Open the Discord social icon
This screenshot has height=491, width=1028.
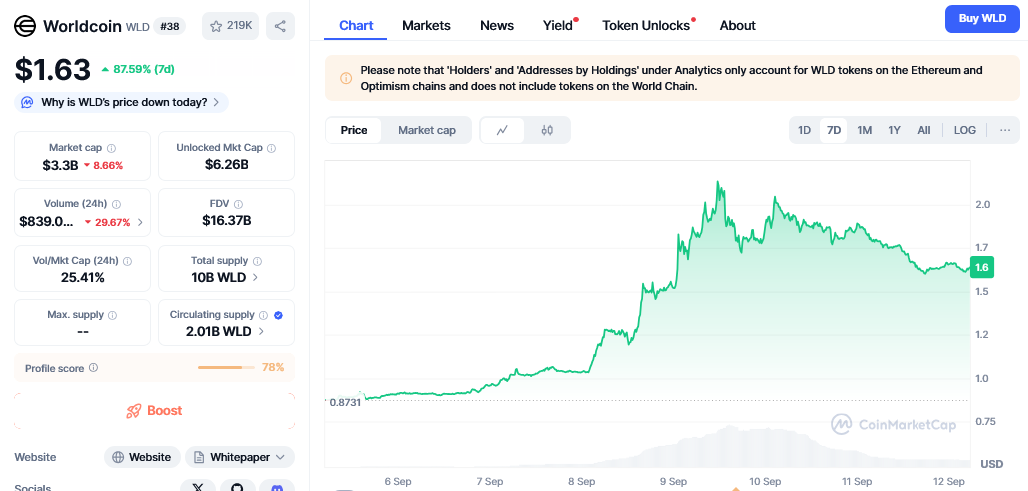[277, 488]
